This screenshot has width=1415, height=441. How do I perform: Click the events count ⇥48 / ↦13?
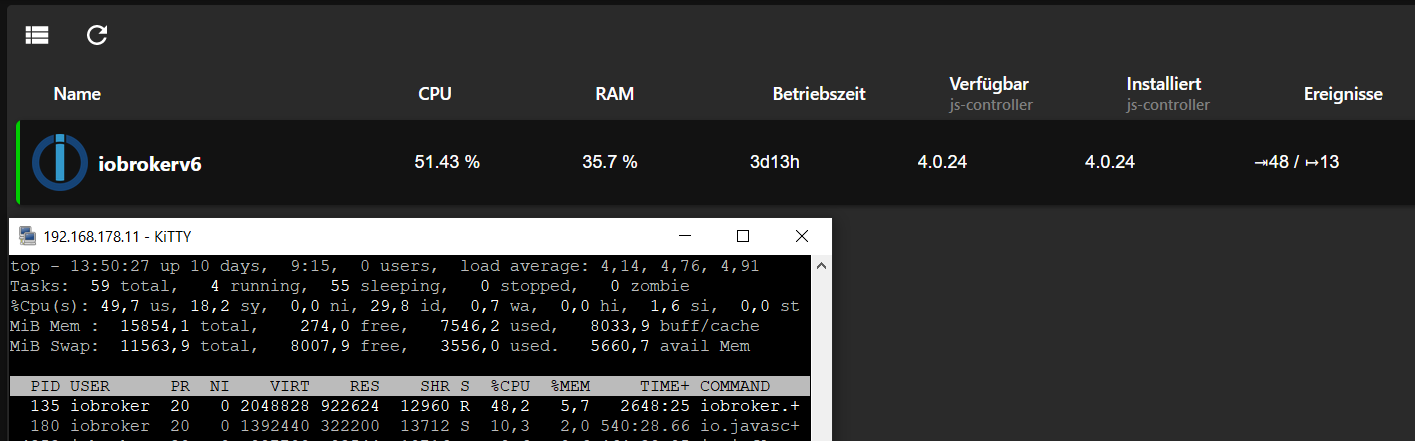pos(1297,162)
